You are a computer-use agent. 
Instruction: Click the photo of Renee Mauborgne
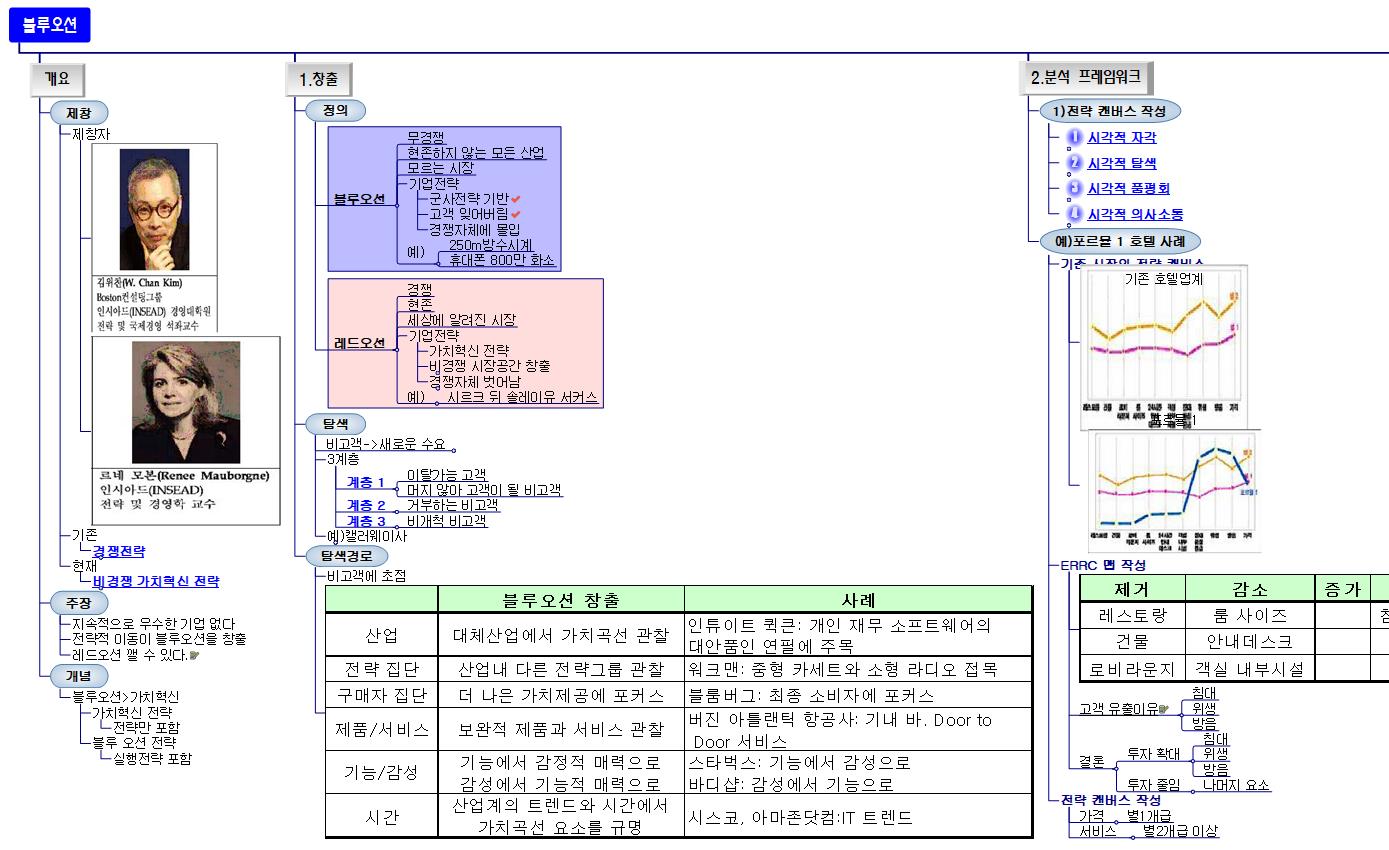pyautogui.click(x=186, y=402)
